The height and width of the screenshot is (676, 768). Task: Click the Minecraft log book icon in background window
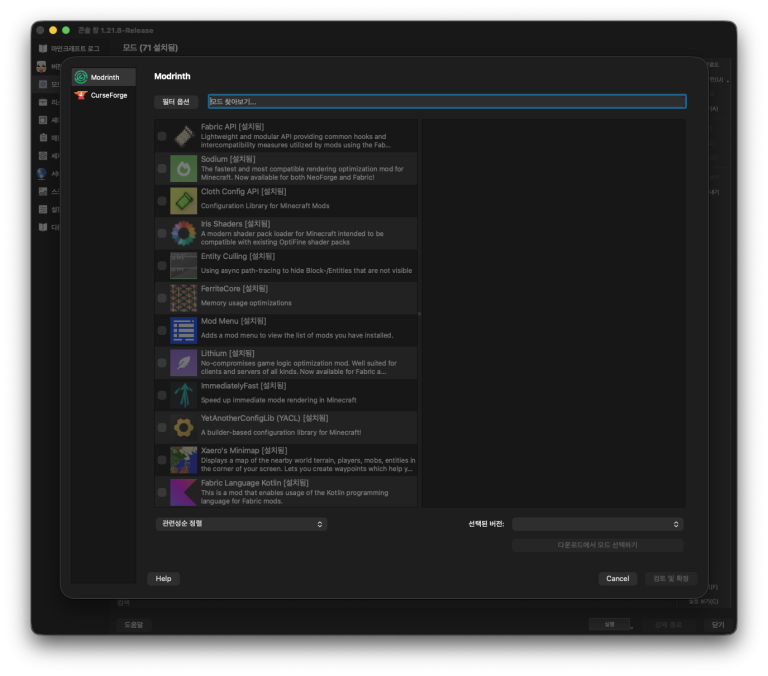point(43,48)
